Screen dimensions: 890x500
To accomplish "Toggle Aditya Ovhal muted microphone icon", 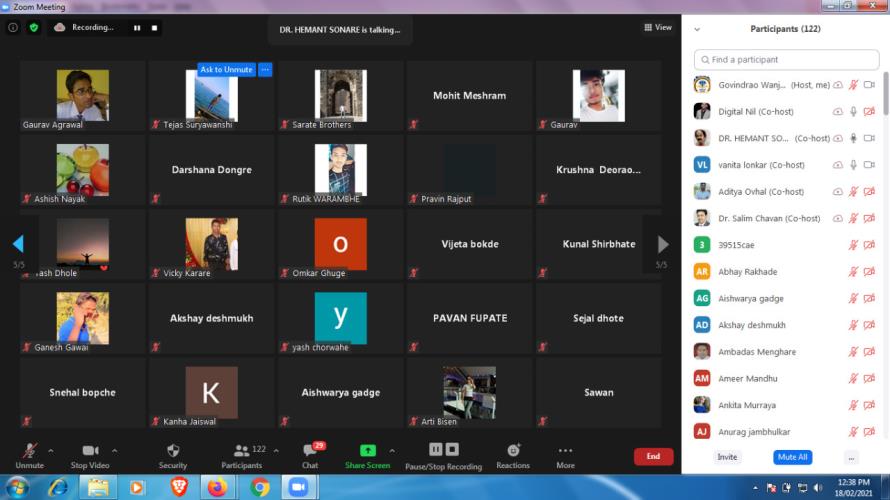I will click(853, 192).
